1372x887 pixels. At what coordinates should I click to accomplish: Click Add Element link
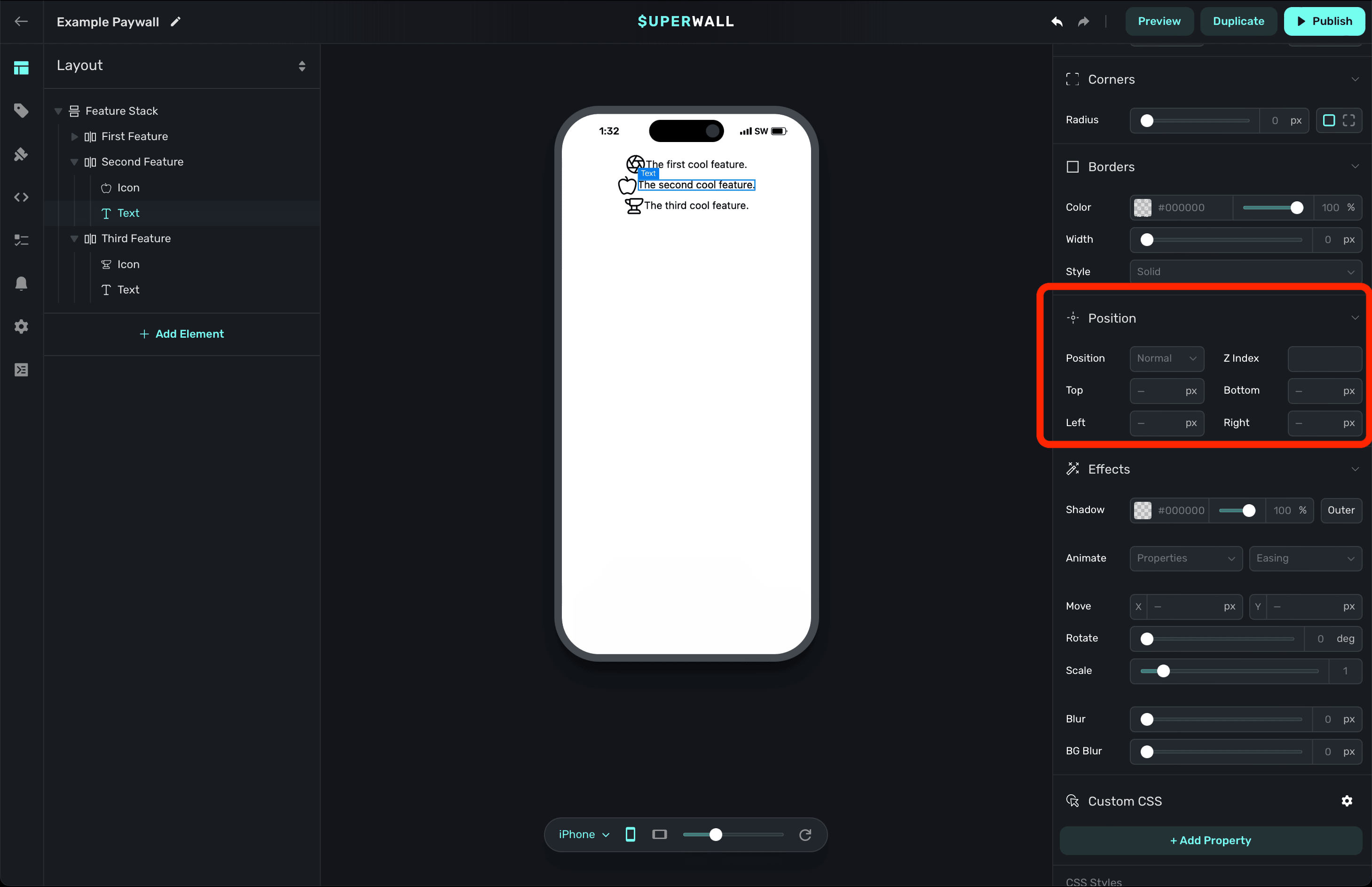182,334
